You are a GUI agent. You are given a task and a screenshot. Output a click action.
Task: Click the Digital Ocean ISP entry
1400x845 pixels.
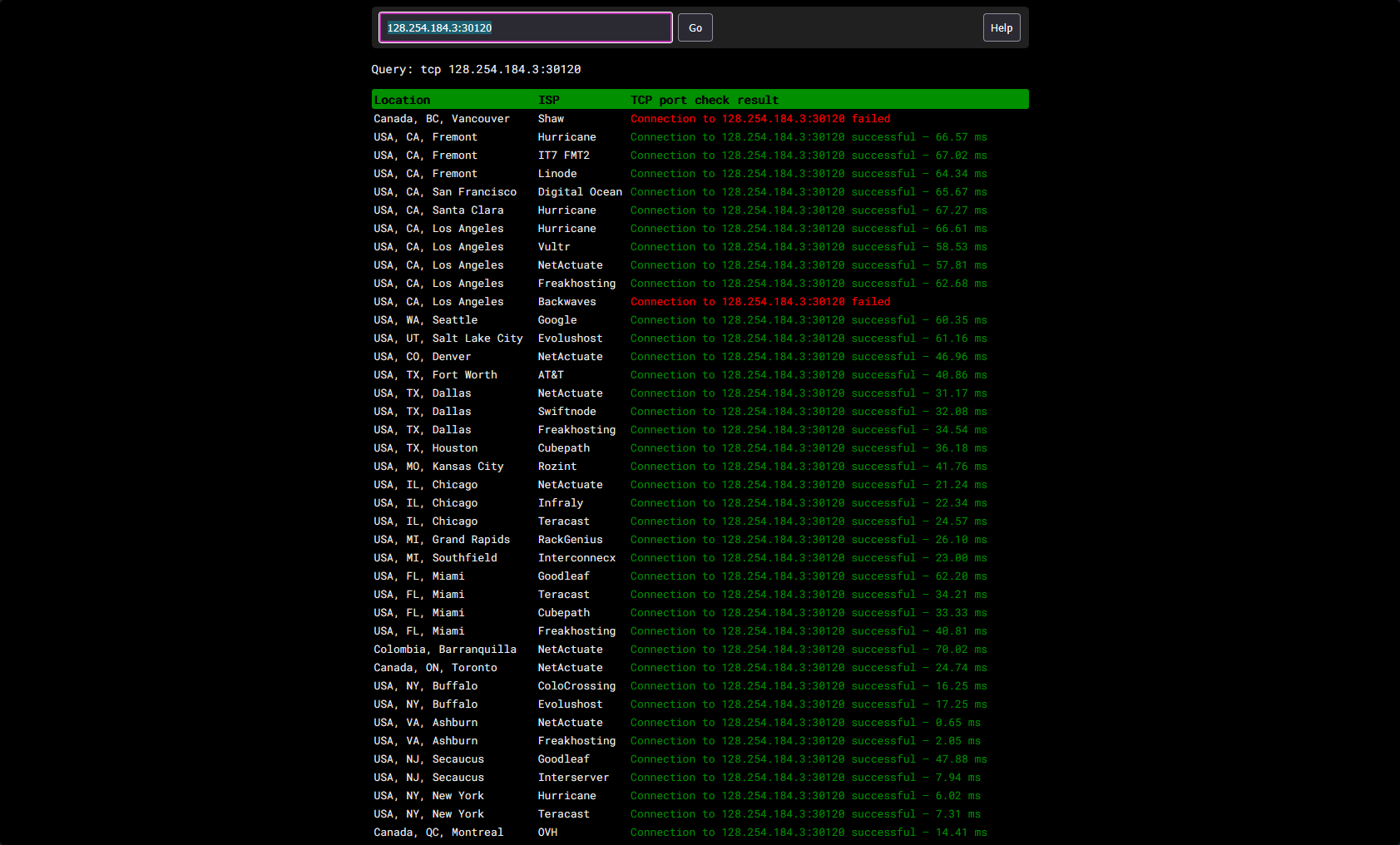tap(580, 192)
